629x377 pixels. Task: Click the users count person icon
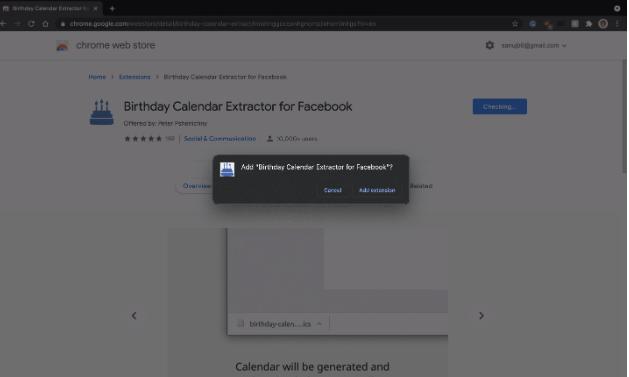pyautogui.click(x=270, y=139)
